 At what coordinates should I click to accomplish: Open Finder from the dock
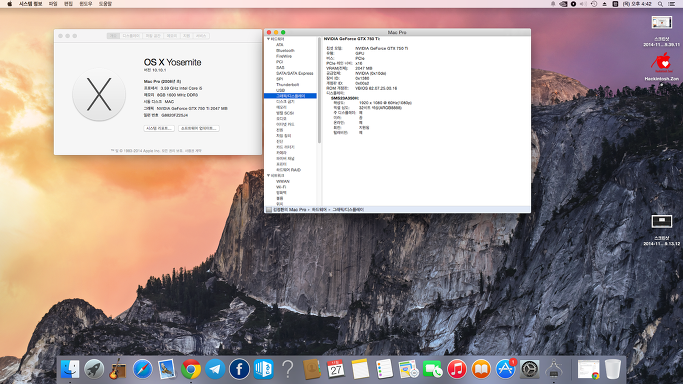pyautogui.click(x=70, y=369)
